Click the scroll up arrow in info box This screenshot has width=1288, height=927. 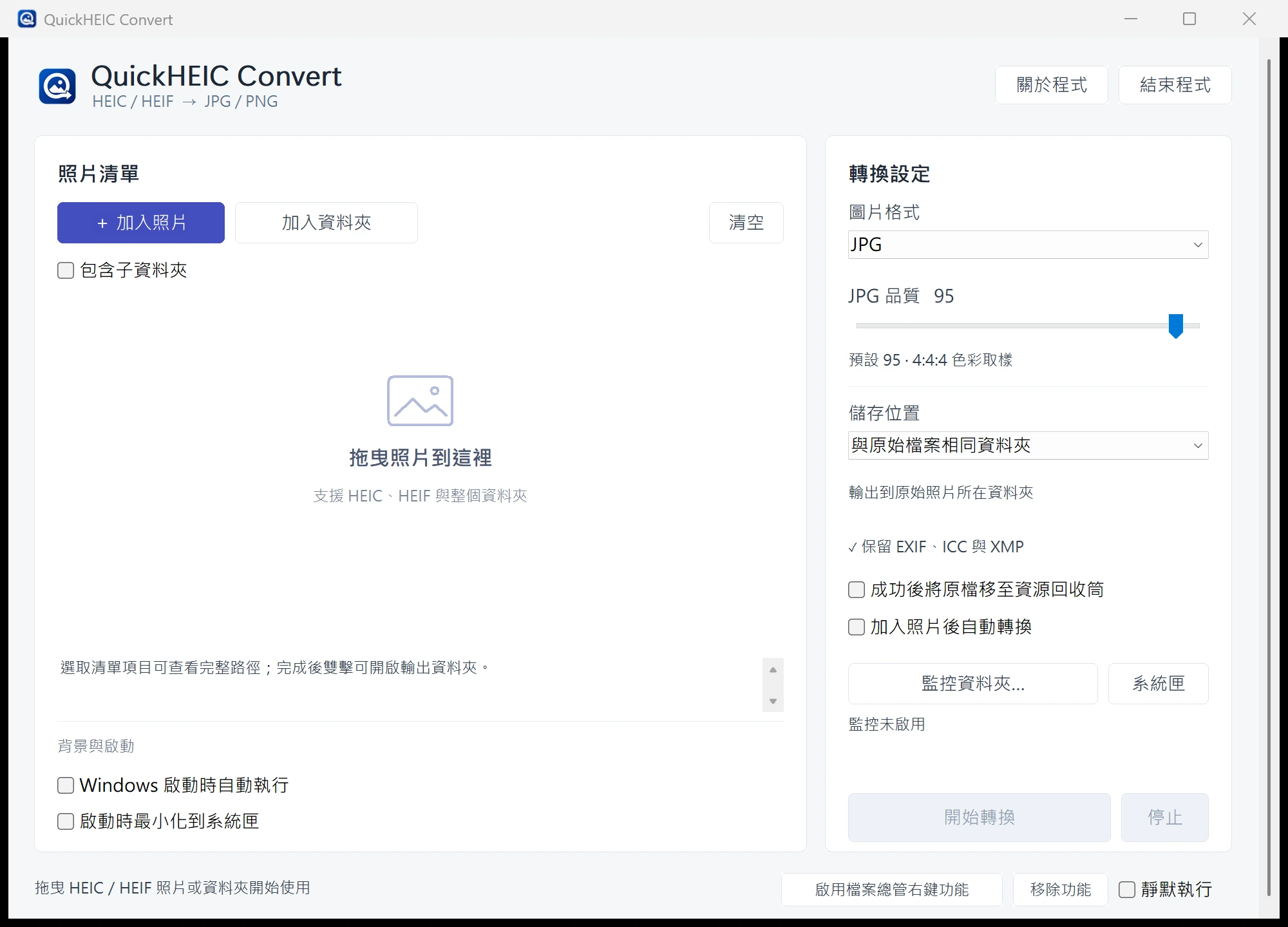pyautogui.click(x=773, y=670)
